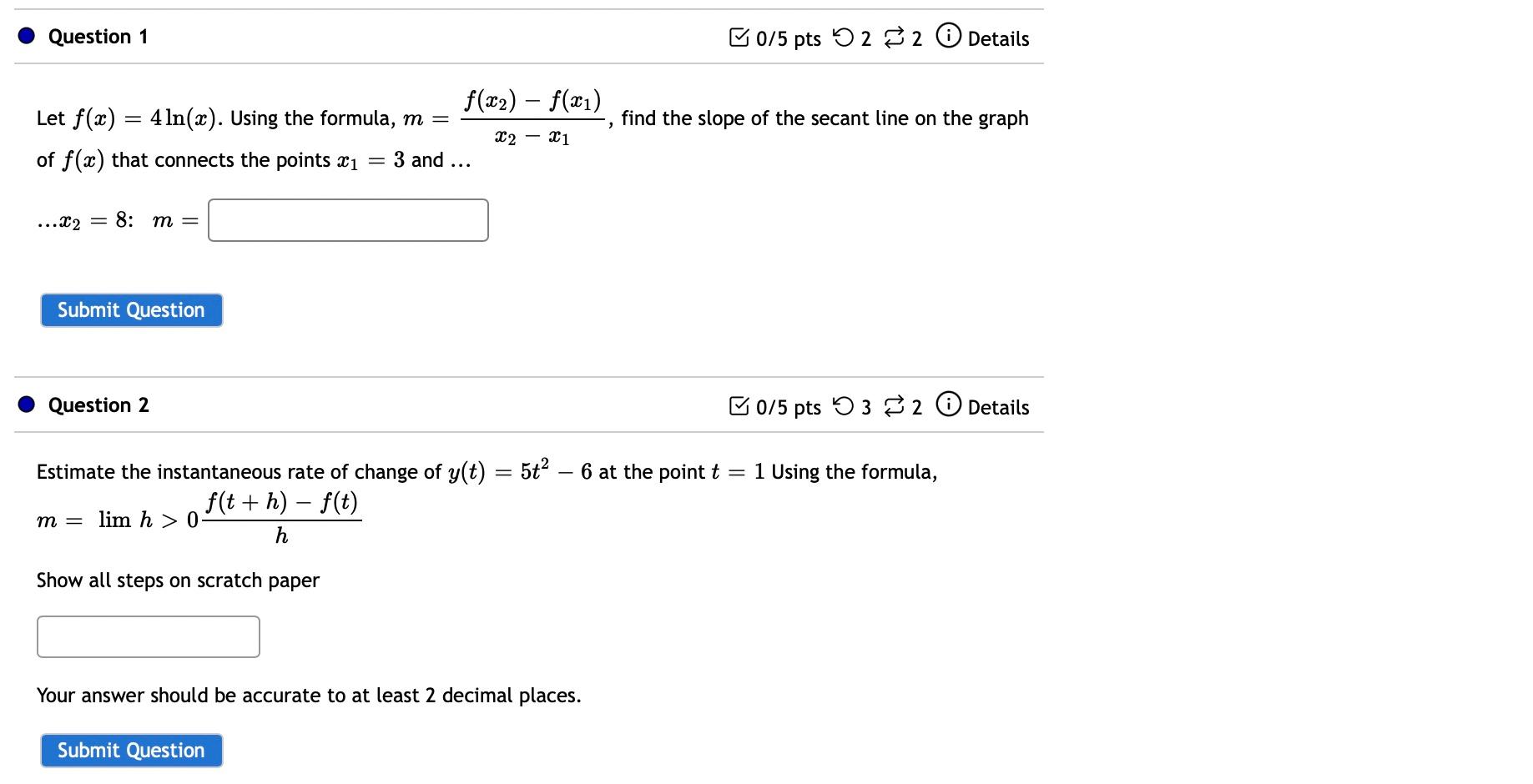Viewport: 1533px width, 784px height.
Task: Click the answer box in Question 2
Action: pyautogui.click(x=148, y=636)
